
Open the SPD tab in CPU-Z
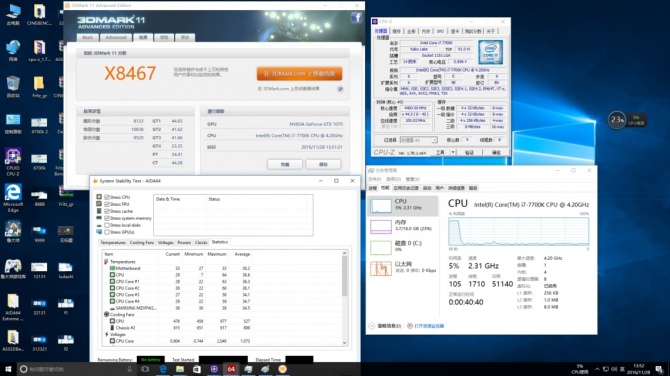tap(440, 31)
